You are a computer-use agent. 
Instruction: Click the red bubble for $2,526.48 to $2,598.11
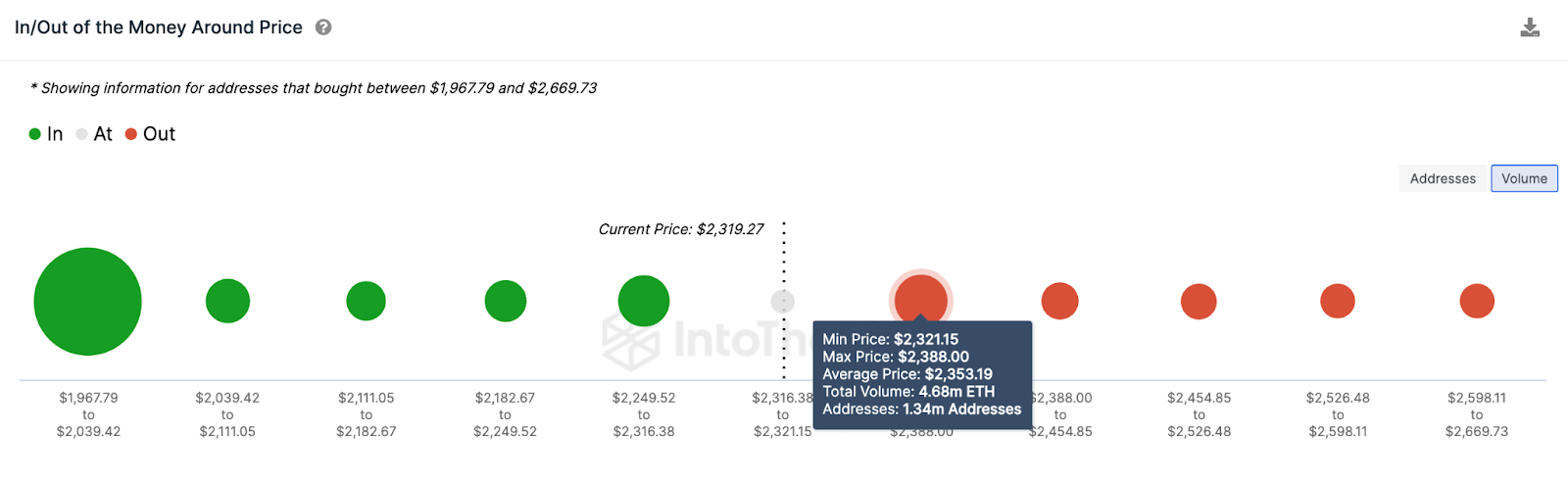tap(1338, 301)
